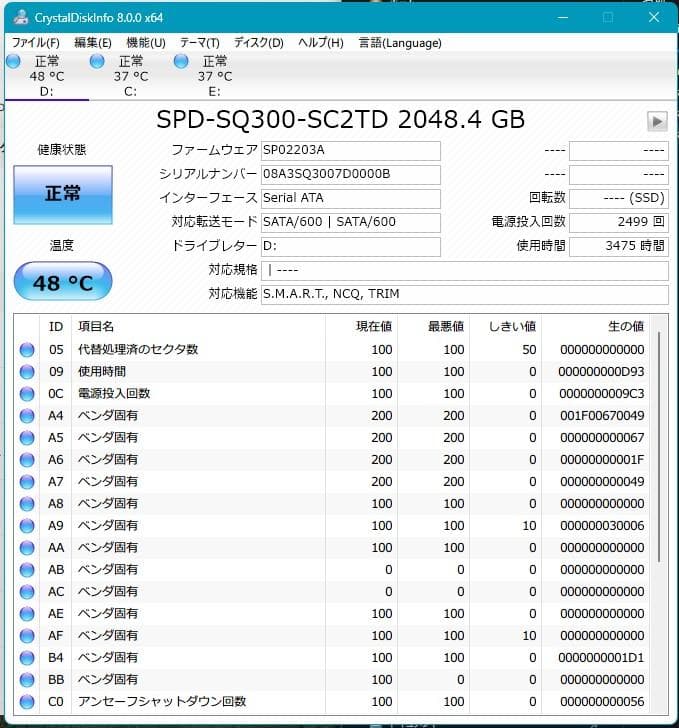Click raw value 000000030006

[x=602, y=526]
